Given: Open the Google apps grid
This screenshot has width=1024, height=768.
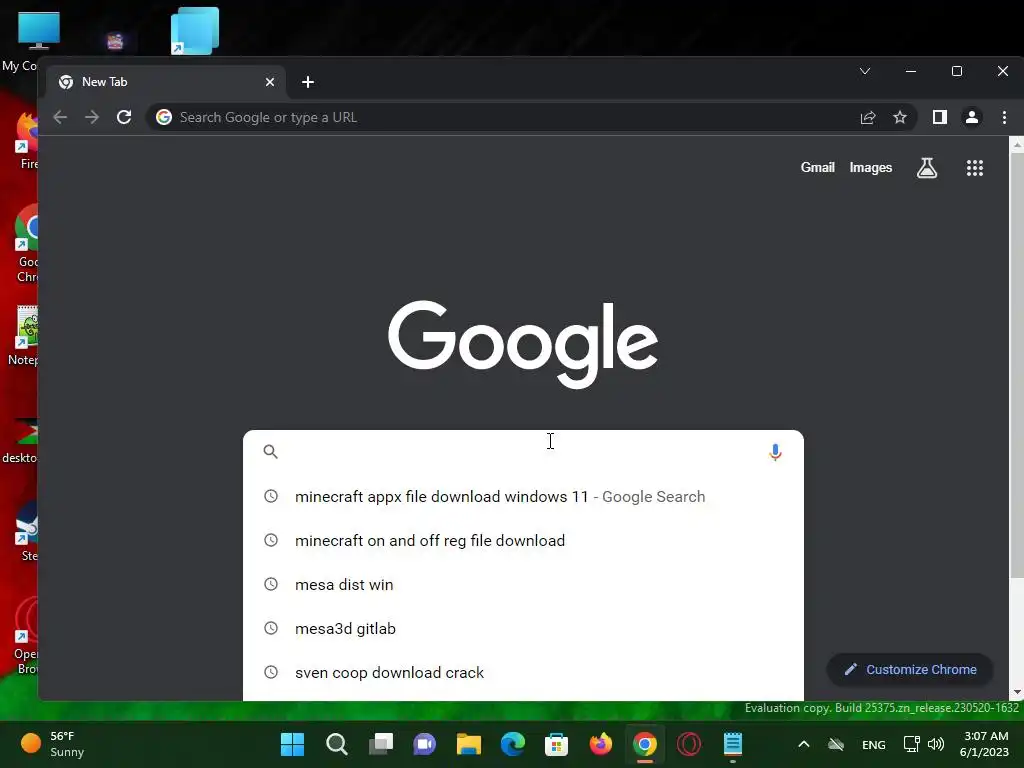Looking at the screenshot, I should 974,168.
